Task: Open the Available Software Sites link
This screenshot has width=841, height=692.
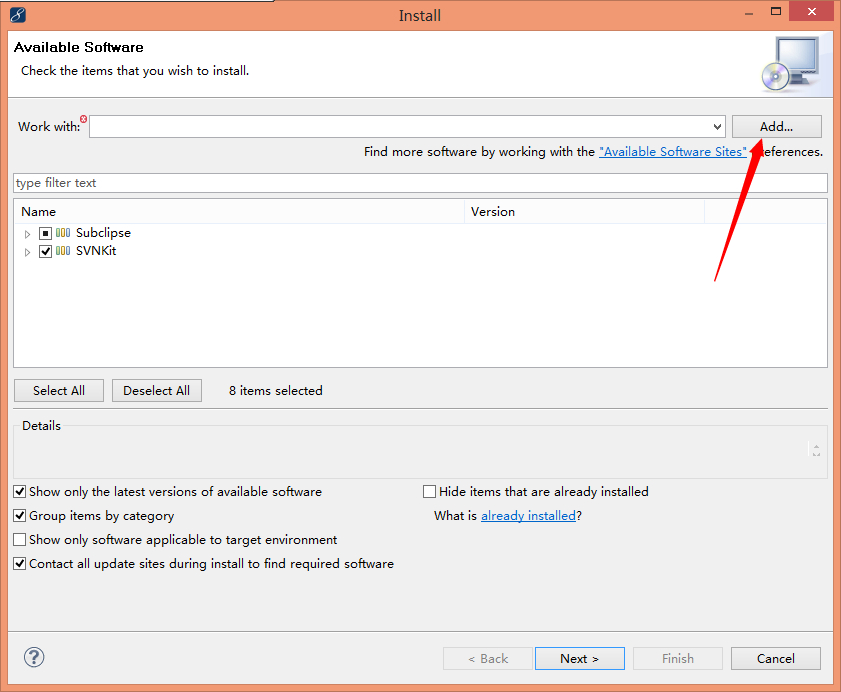Action: (x=673, y=152)
